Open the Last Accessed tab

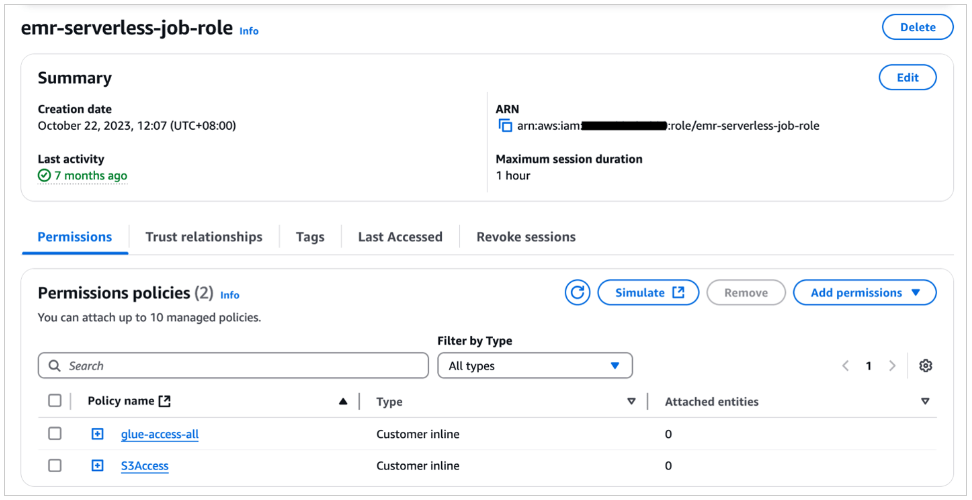(x=400, y=237)
